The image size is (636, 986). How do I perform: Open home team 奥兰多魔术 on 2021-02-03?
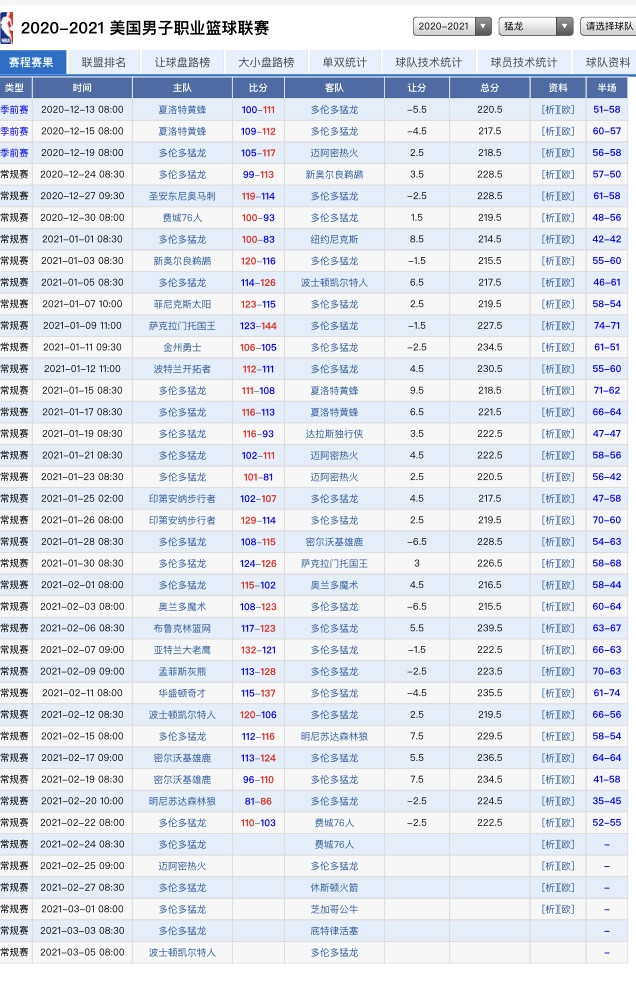182,607
